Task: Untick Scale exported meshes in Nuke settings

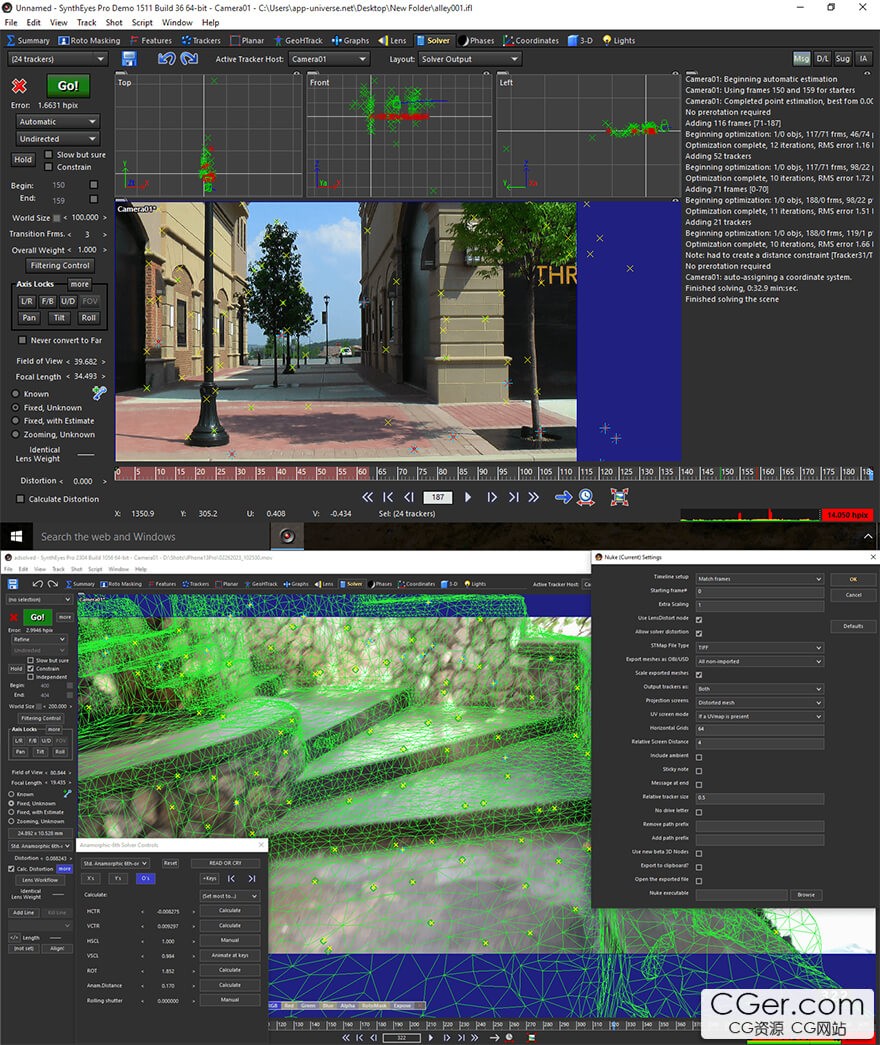Action: (699, 674)
